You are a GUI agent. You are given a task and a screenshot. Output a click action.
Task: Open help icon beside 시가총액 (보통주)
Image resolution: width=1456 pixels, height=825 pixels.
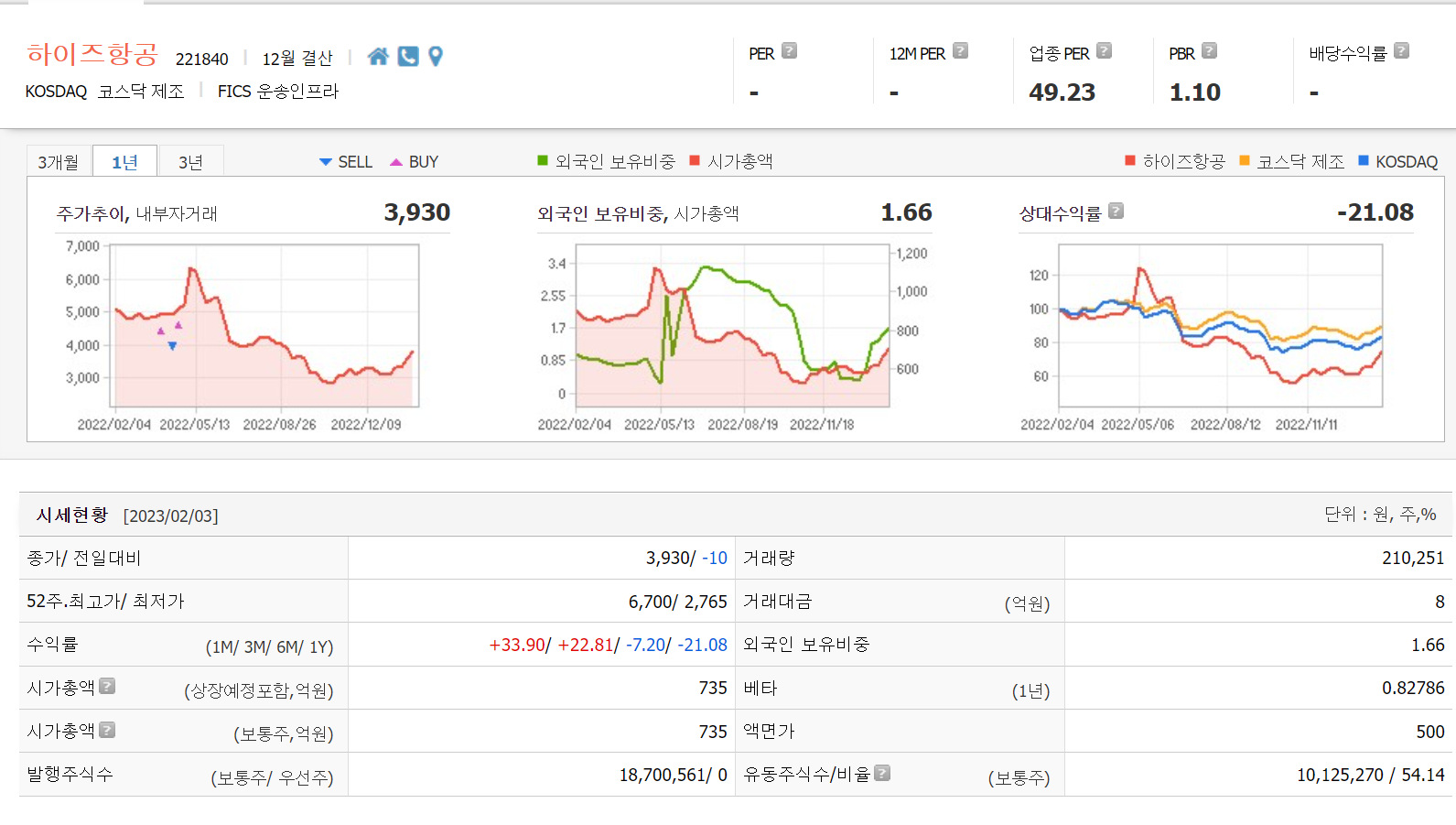tap(107, 730)
